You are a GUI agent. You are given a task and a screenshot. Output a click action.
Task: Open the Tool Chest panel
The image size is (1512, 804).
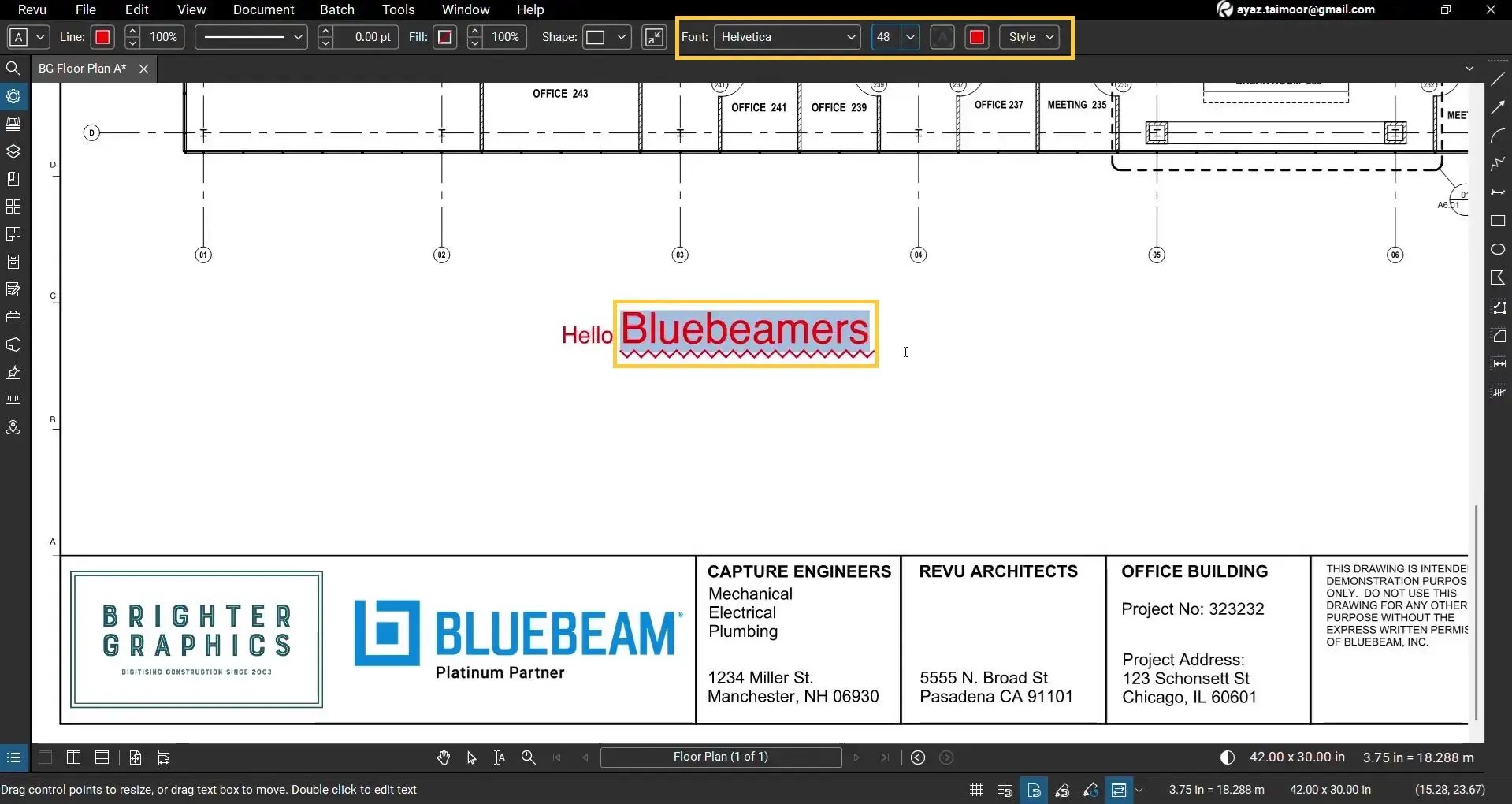pos(13,317)
